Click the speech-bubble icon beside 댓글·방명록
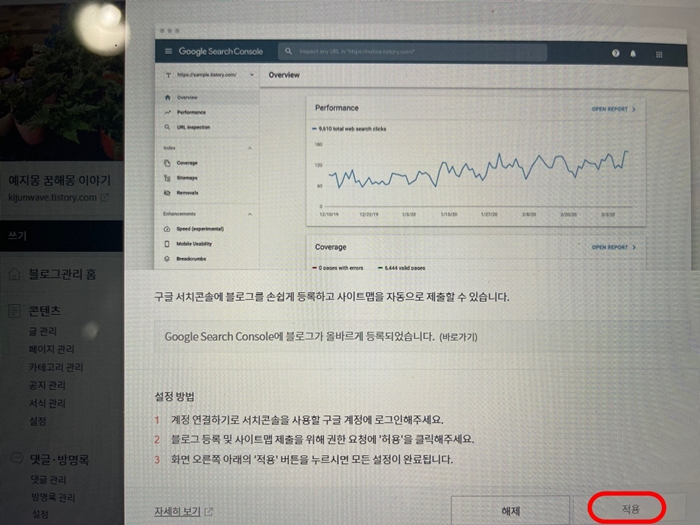The height and width of the screenshot is (525, 700). pyautogui.click(x=17, y=458)
